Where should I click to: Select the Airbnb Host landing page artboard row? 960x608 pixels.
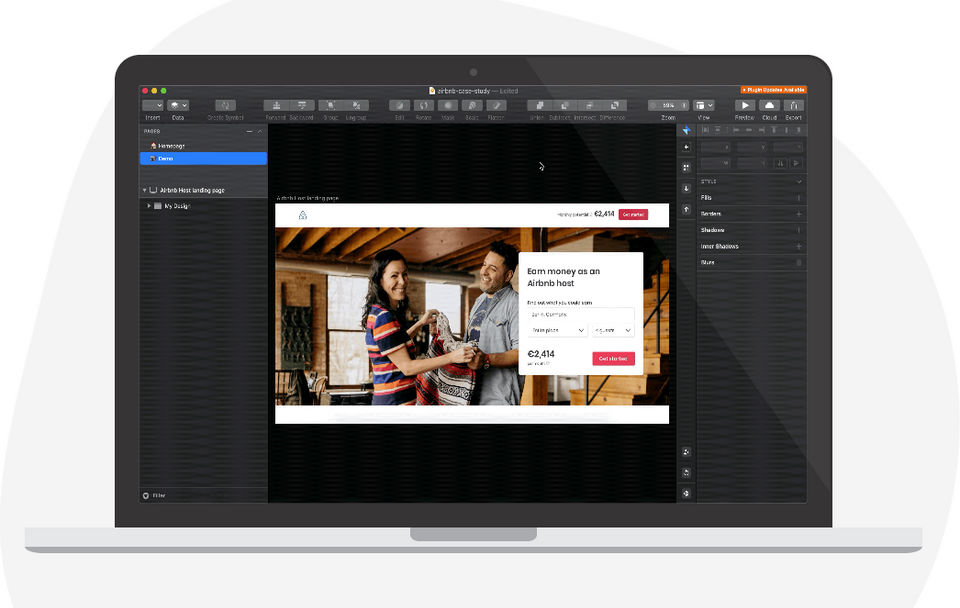(203, 190)
